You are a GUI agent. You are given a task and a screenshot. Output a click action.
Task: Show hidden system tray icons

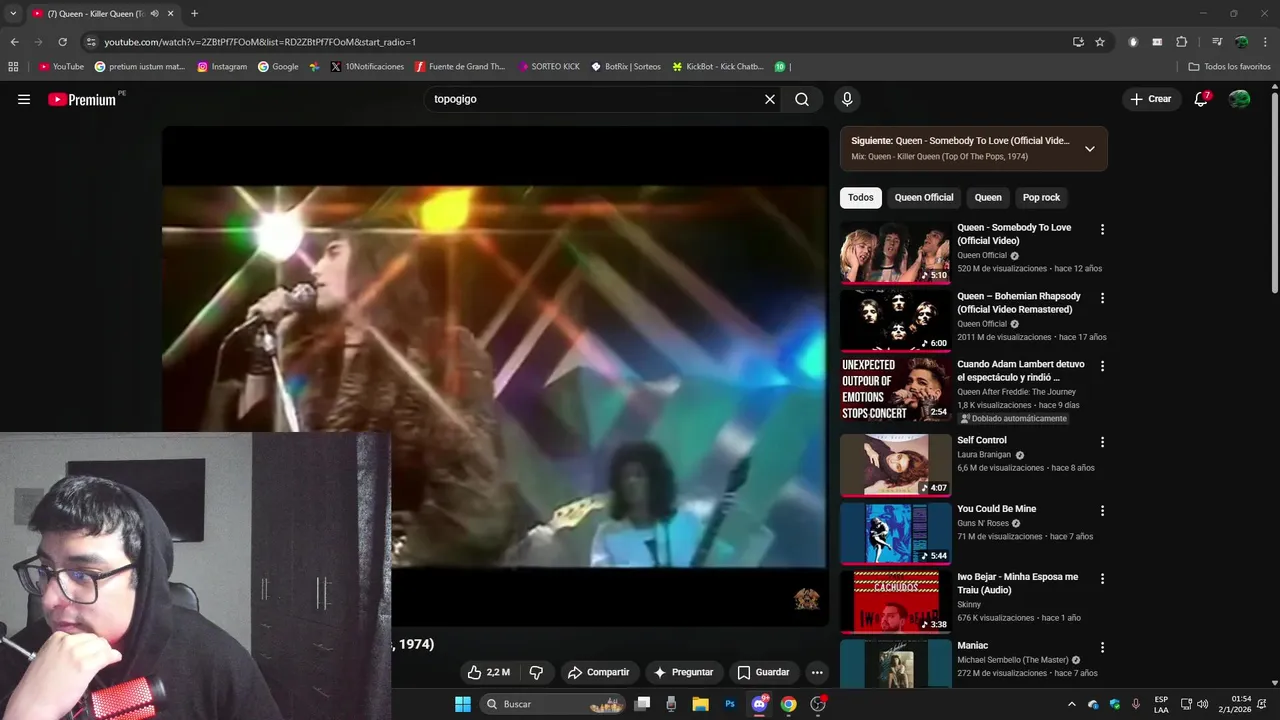point(1071,704)
